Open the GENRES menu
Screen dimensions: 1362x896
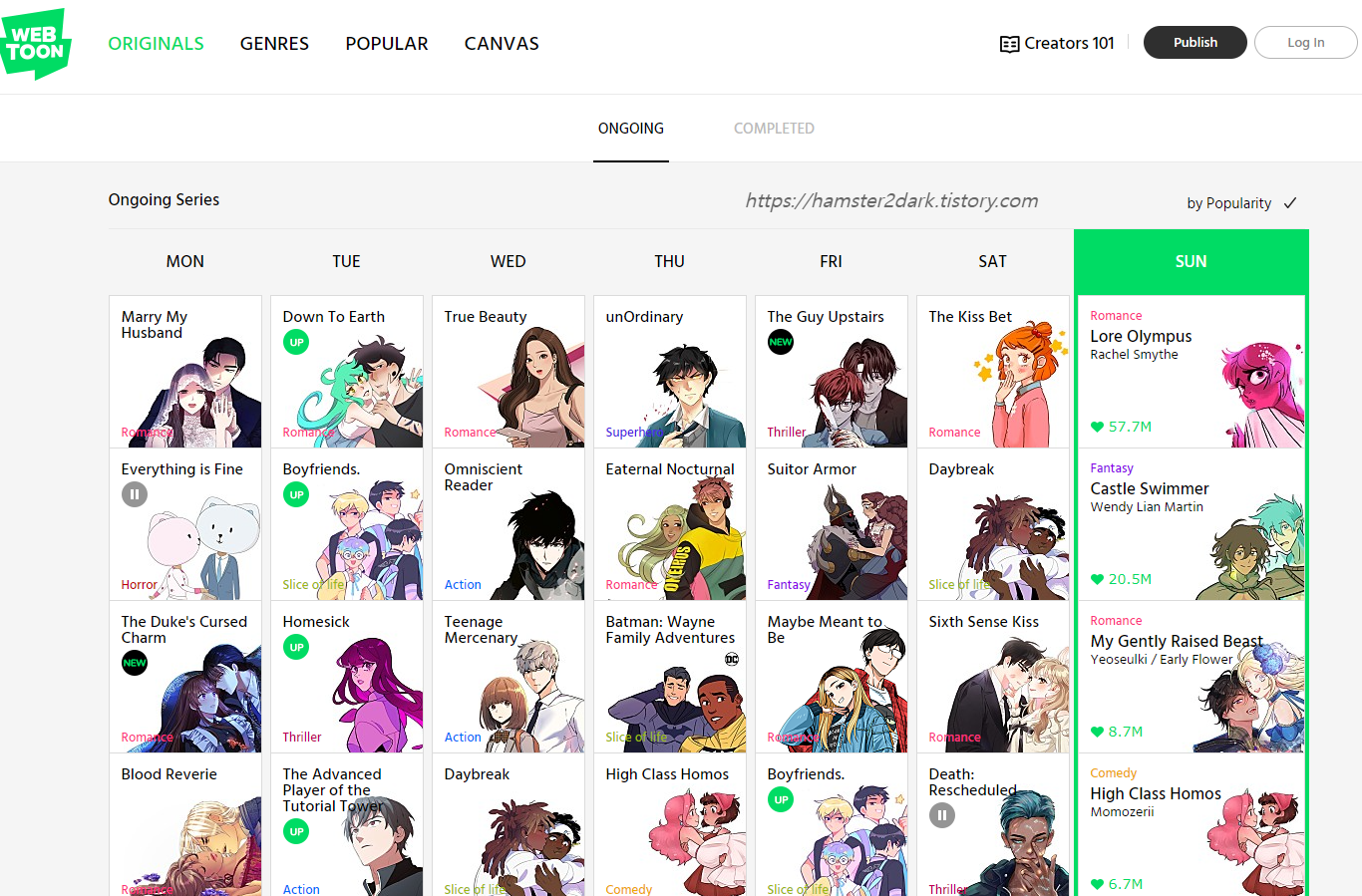pyautogui.click(x=274, y=44)
